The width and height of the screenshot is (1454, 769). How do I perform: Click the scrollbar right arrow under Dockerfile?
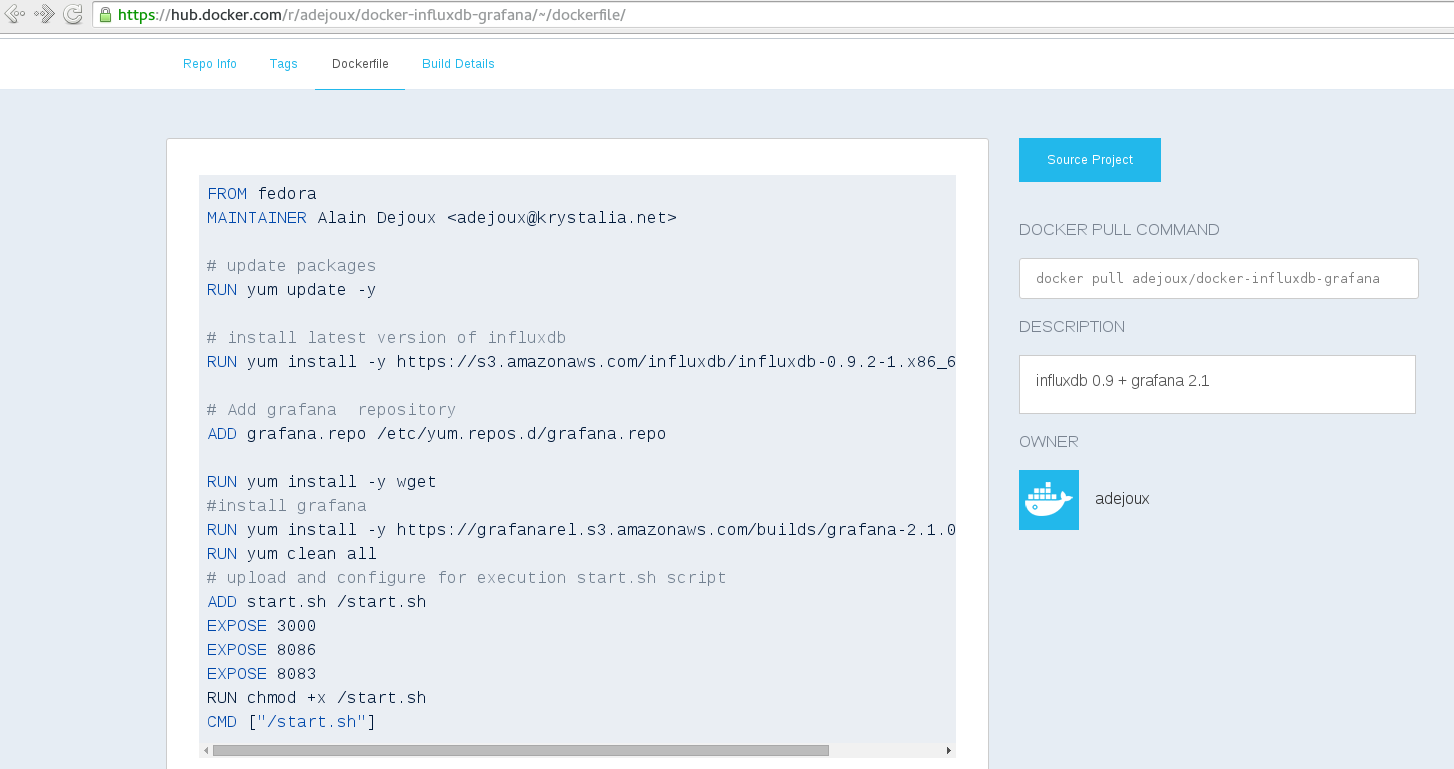pos(949,750)
